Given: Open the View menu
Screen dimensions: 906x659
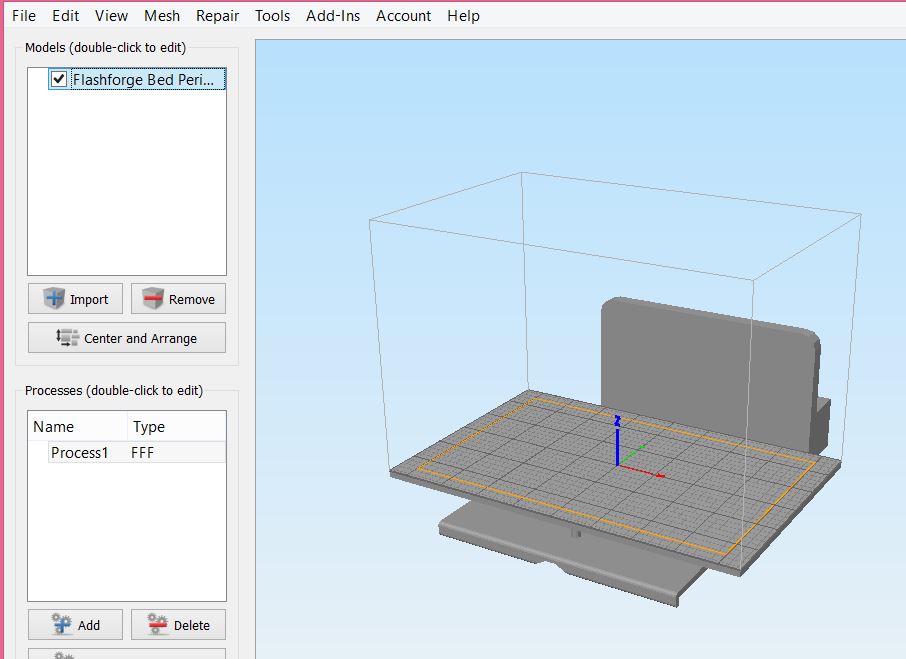Looking at the screenshot, I should [x=112, y=16].
